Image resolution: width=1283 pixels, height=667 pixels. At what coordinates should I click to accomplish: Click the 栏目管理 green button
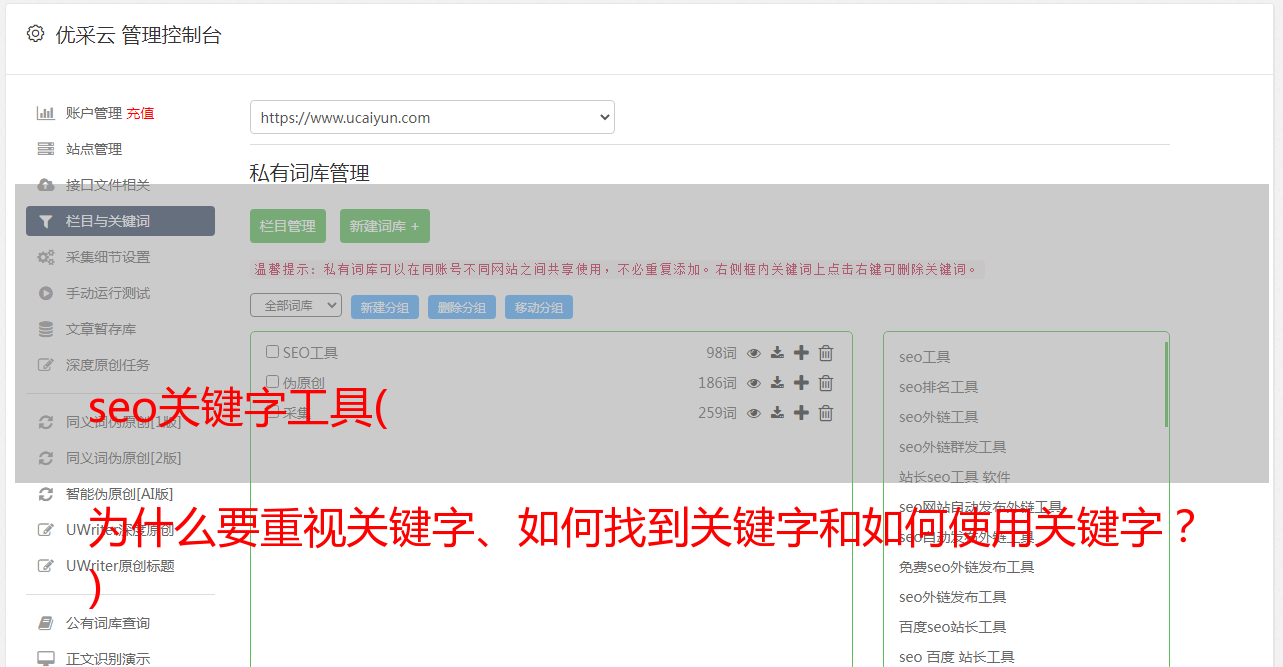288,226
